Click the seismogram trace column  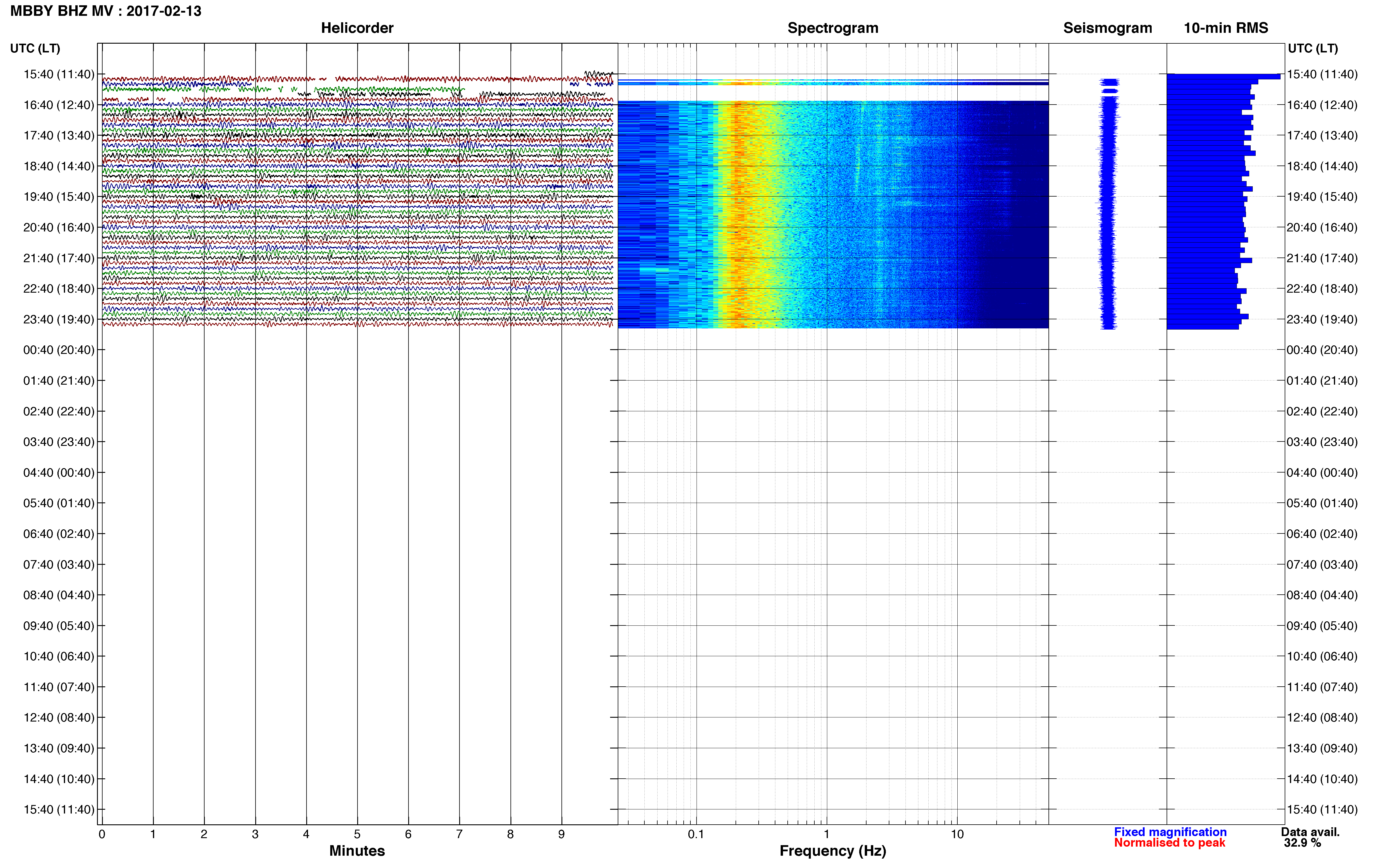[x=1108, y=204]
